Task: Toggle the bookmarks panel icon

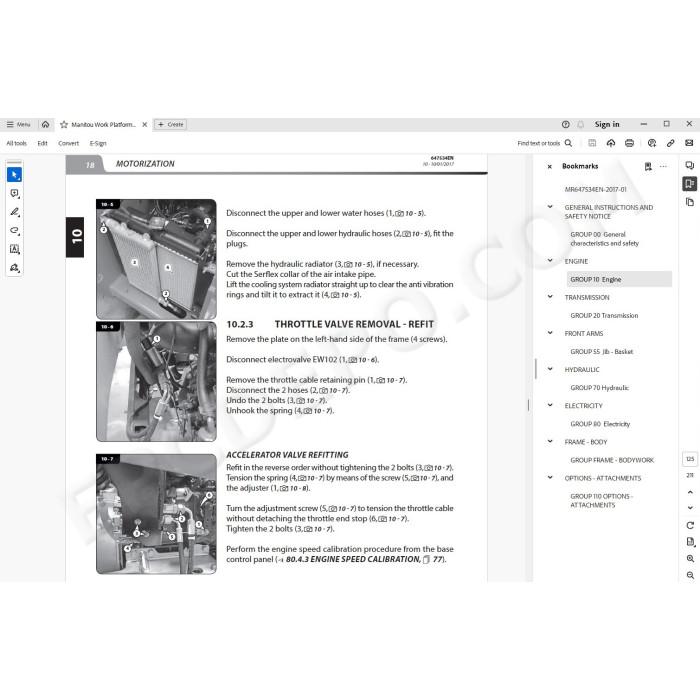Action: click(x=690, y=183)
